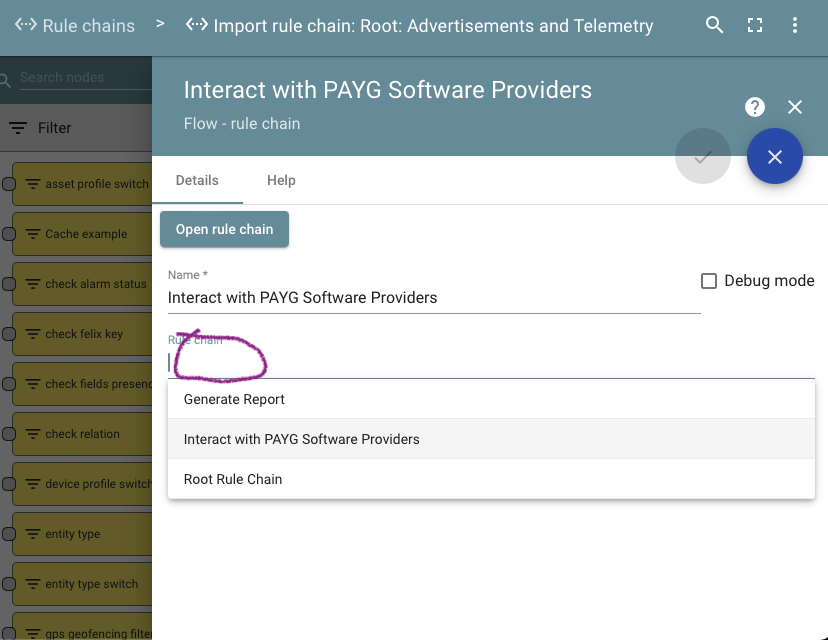Enable the Debug mode checkbox
Screen dimensions: 828x640
point(709,281)
